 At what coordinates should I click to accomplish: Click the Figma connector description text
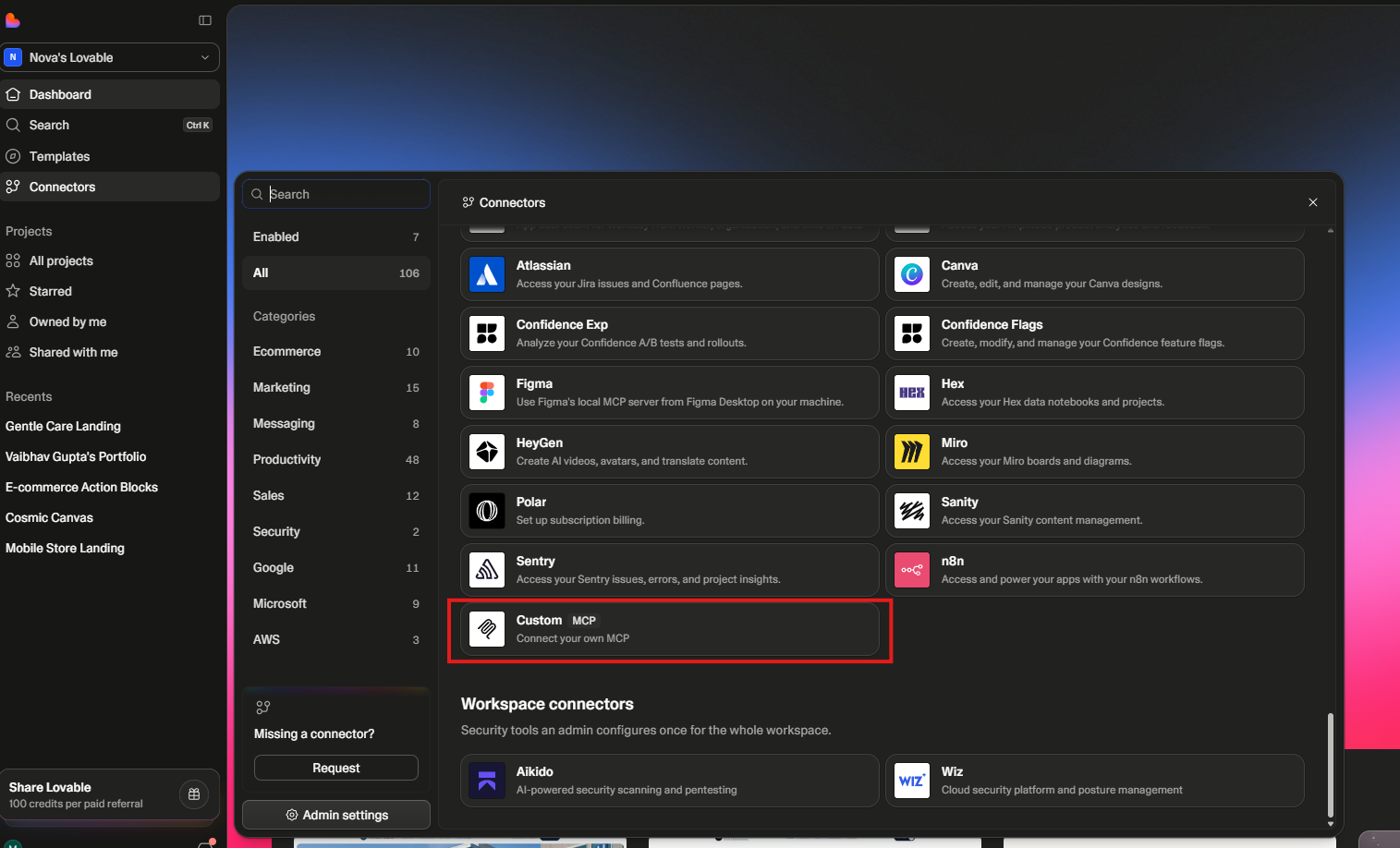pos(680,402)
